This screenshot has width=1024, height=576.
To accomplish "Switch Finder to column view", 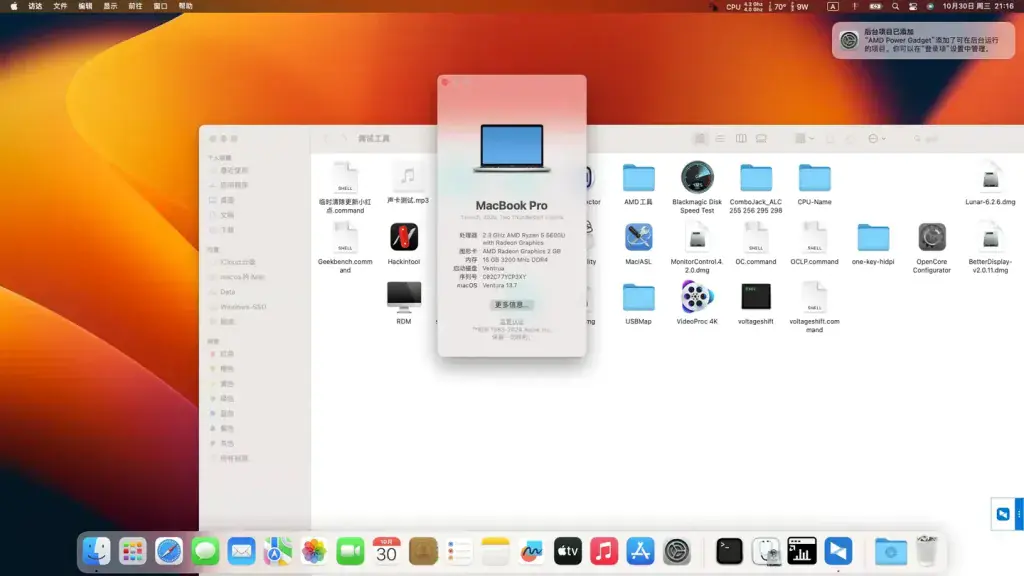I will (x=741, y=138).
